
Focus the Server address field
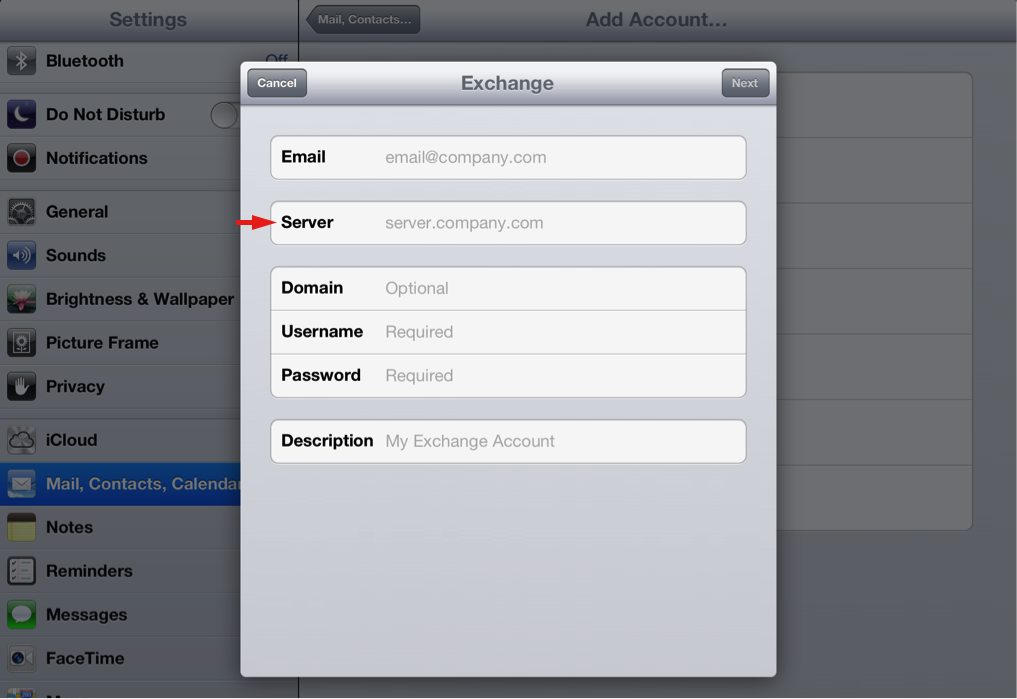(560, 223)
